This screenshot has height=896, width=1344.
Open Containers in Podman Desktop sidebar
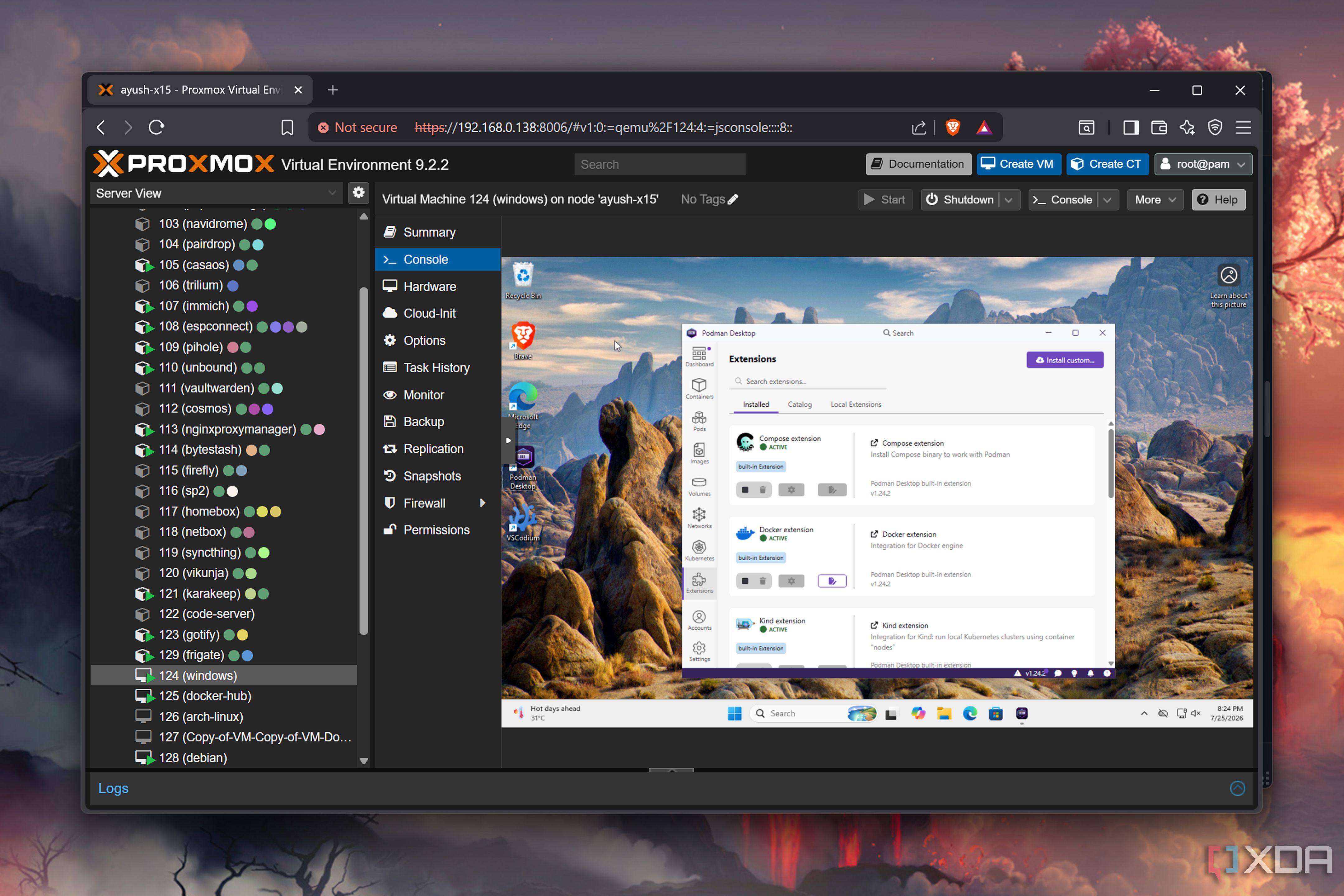click(699, 389)
